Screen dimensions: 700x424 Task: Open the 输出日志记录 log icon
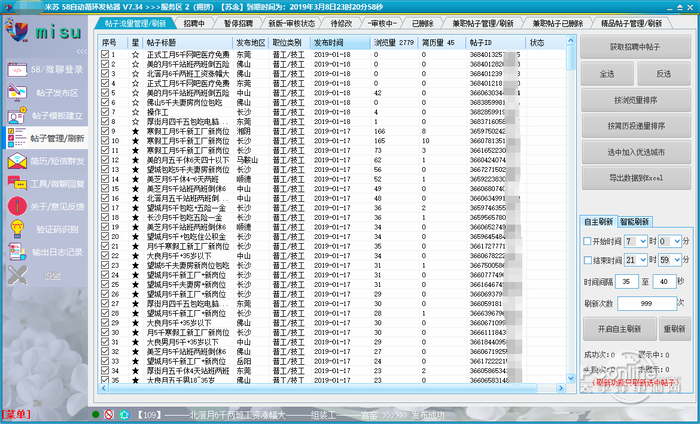tap(17, 252)
